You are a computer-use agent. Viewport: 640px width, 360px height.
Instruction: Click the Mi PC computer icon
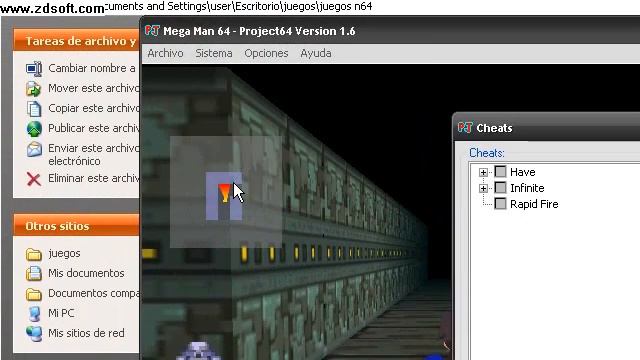click(x=34, y=313)
